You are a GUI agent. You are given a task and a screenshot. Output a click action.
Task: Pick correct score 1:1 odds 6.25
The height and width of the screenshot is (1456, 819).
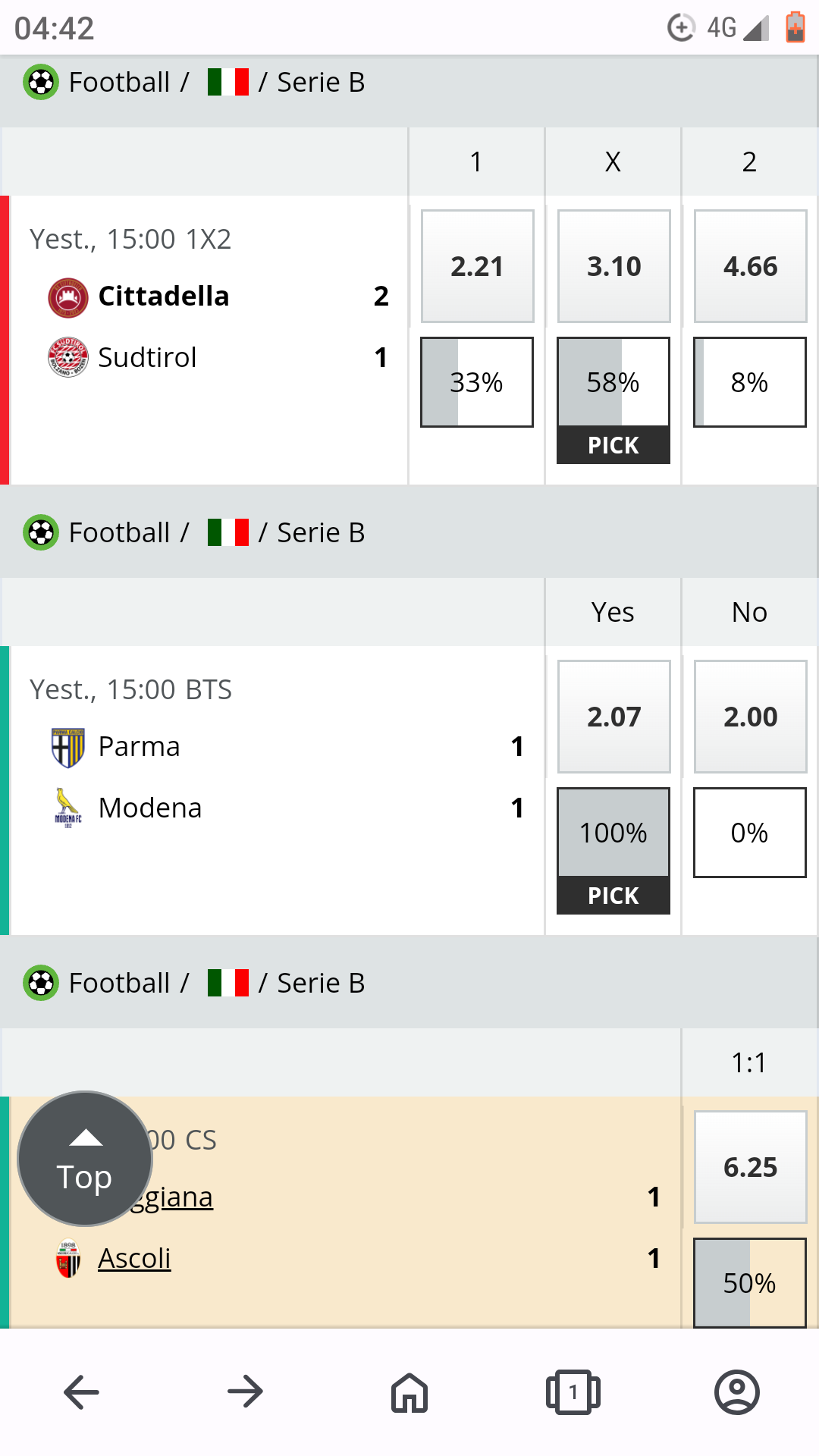point(750,1167)
